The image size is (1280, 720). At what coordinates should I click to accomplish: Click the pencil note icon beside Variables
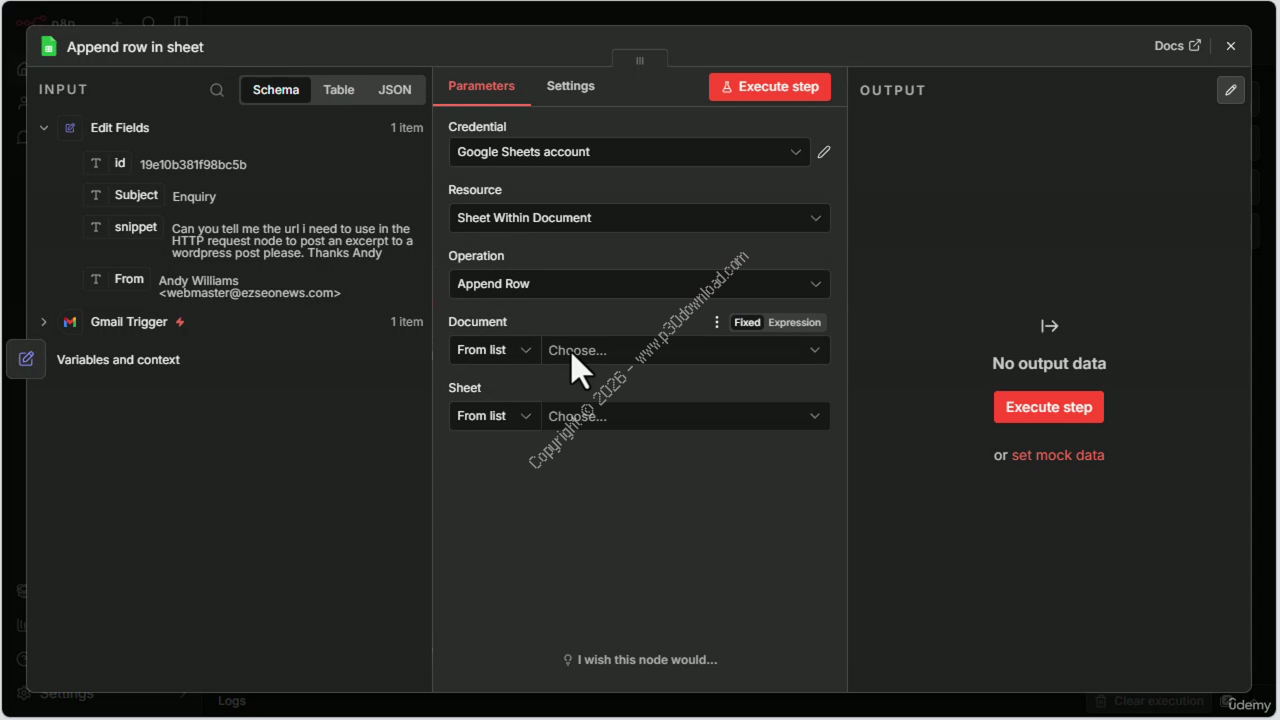(26, 359)
